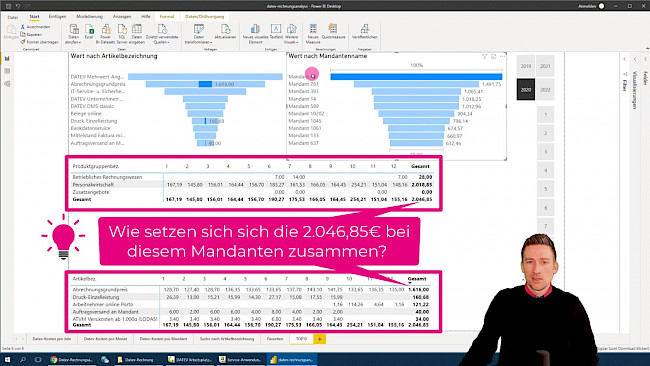Switch to data view in the left sidebar
Viewport: 650px width, 366px height.
7,71
